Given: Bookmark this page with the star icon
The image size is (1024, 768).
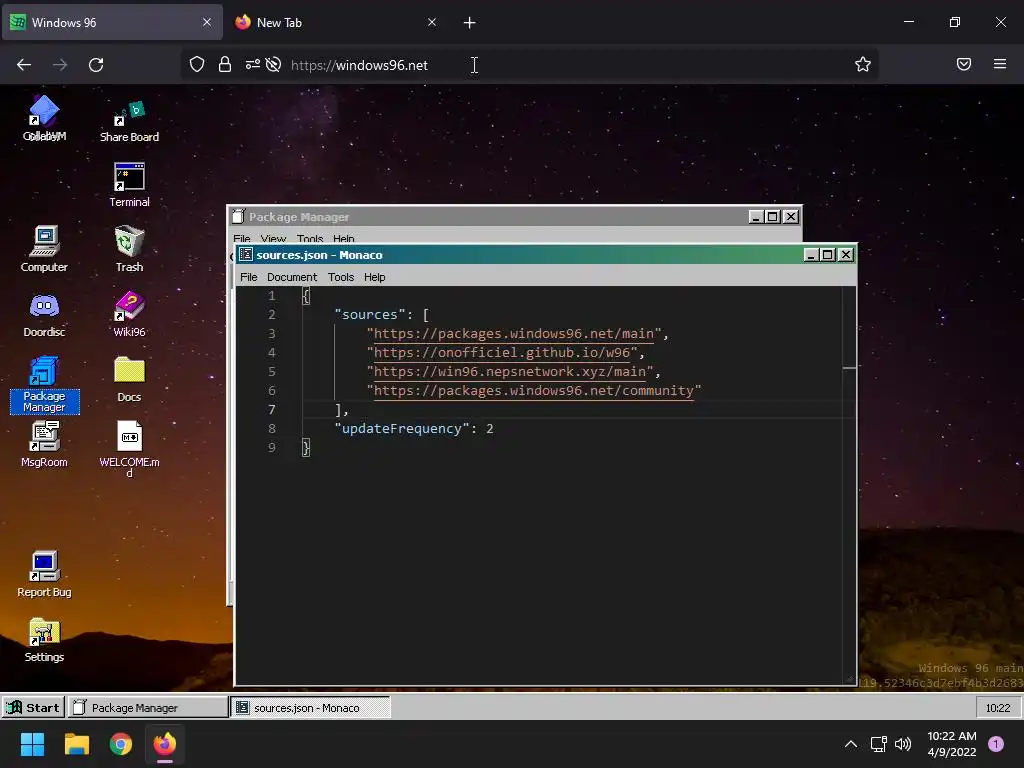Looking at the screenshot, I should [x=863, y=64].
